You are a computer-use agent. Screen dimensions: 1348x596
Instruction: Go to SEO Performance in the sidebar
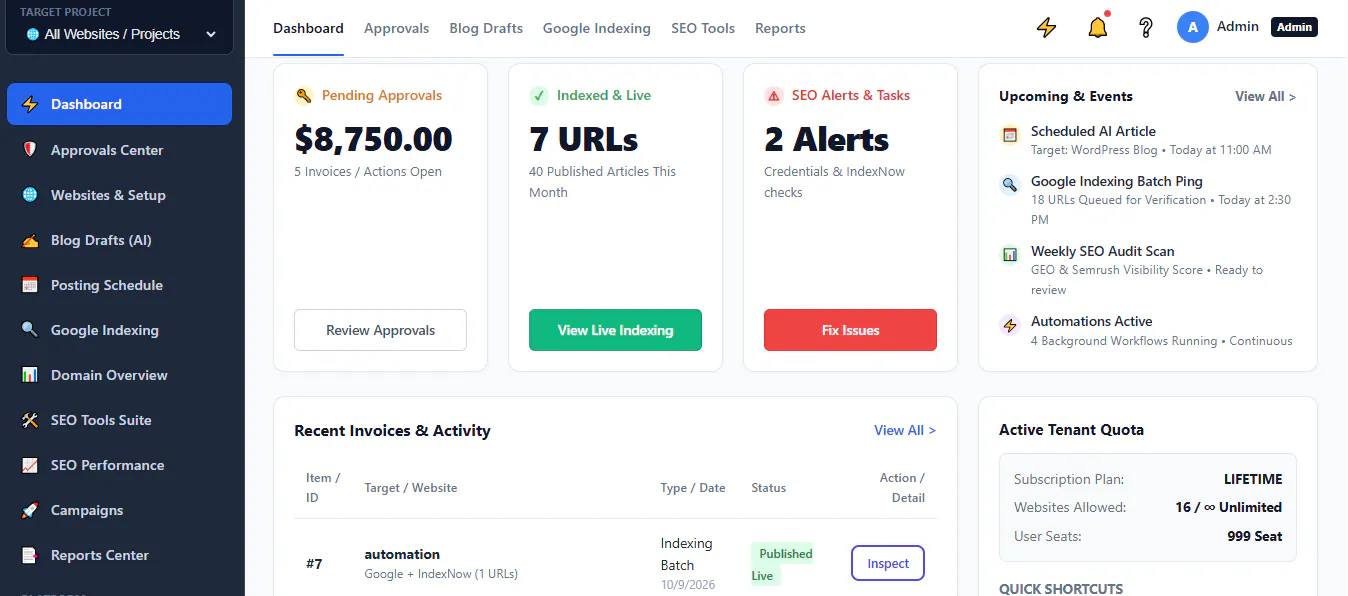[x=119, y=465]
